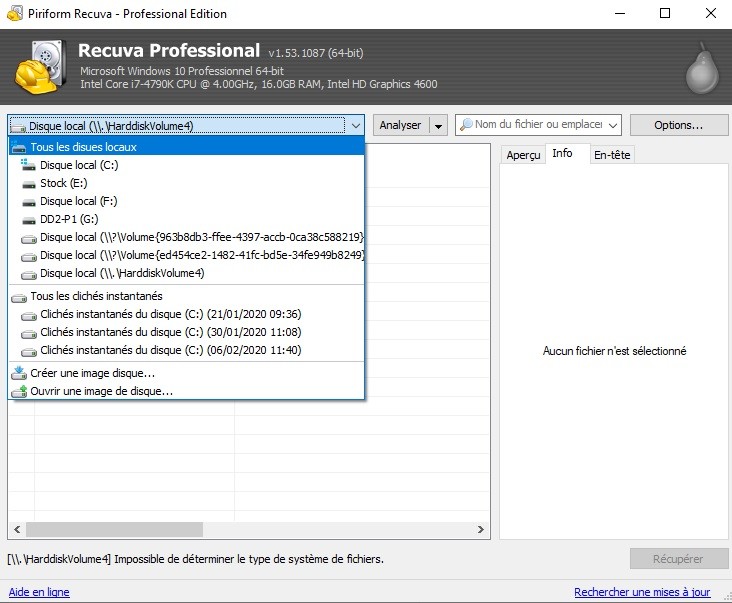Choose DD2-P1 (G:) from the drive list
The width and height of the screenshot is (732, 603).
69,219
